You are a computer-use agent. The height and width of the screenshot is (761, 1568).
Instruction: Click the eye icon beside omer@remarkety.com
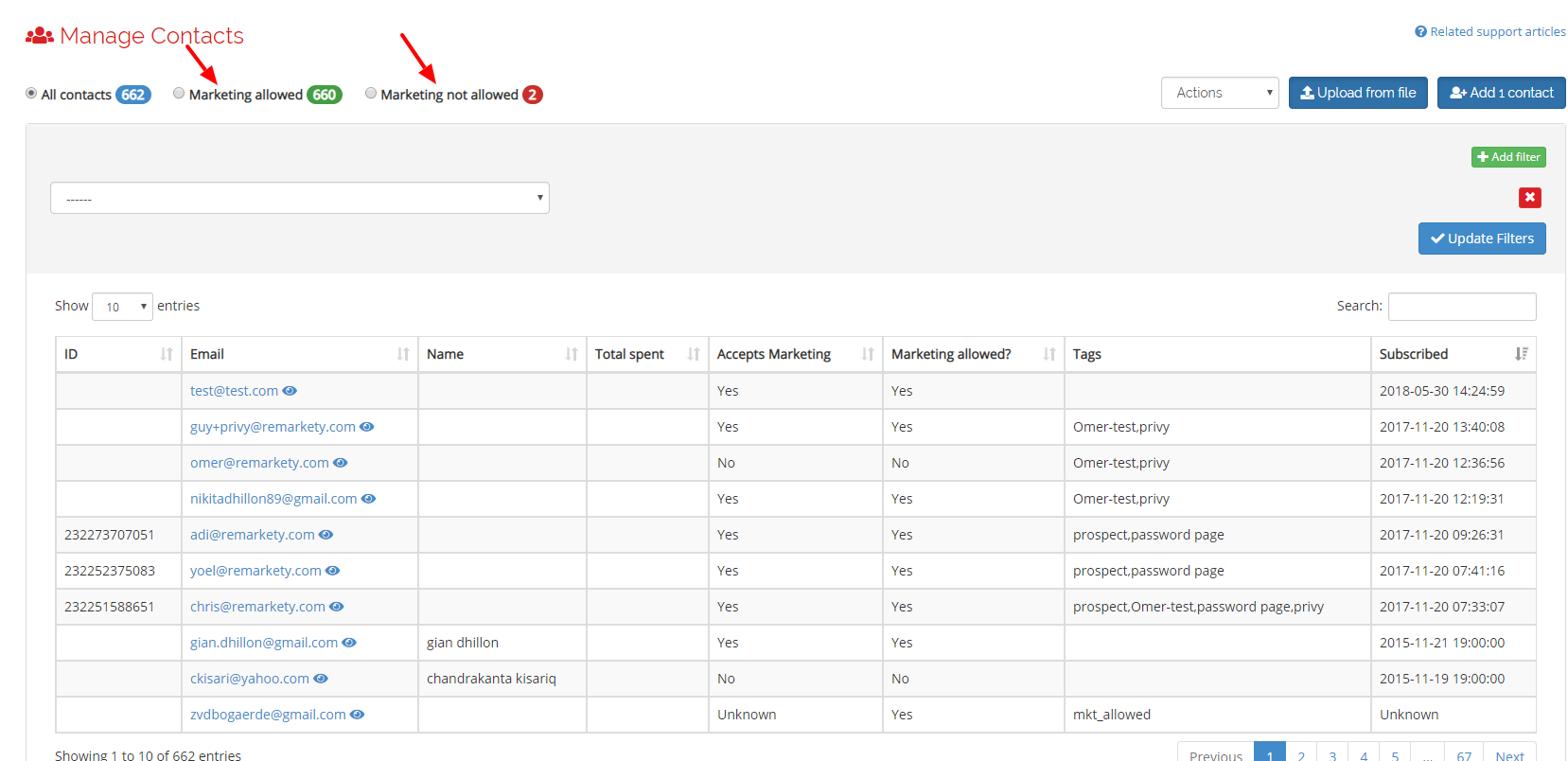coord(341,463)
